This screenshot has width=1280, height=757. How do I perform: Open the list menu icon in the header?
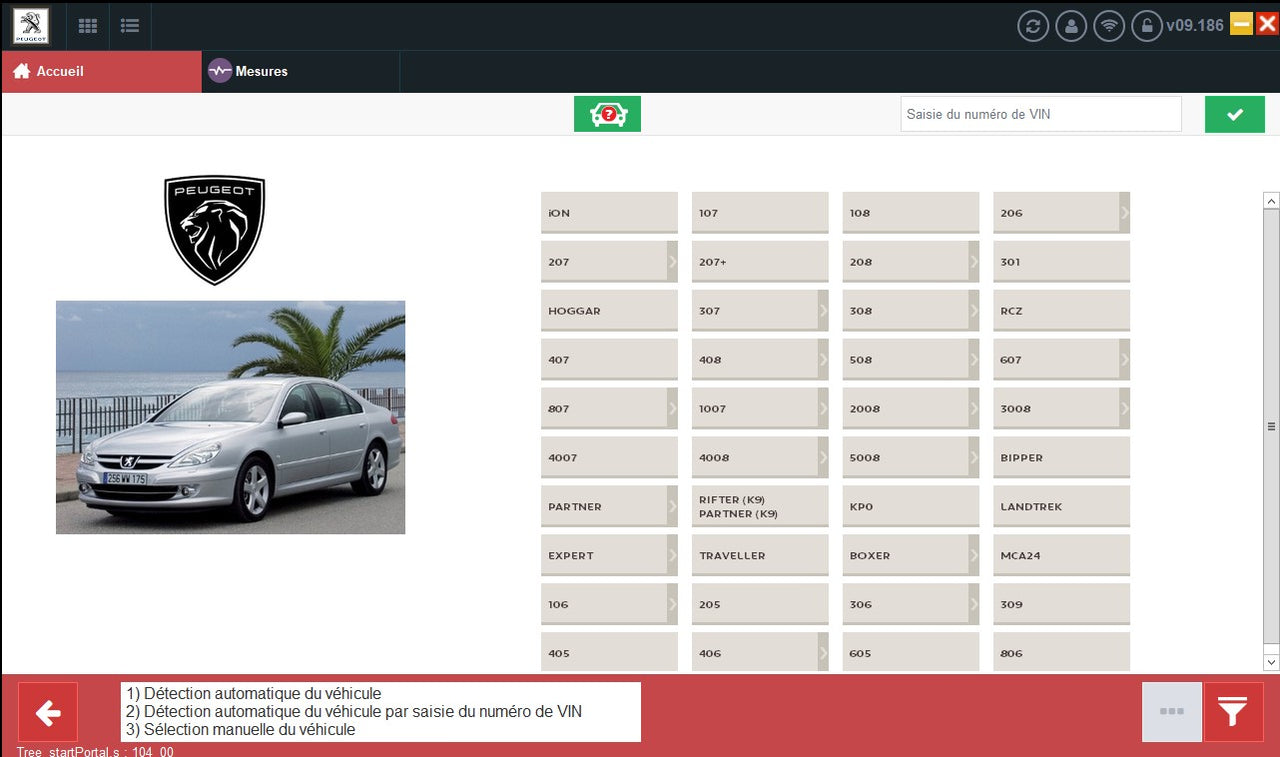click(x=129, y=26)
